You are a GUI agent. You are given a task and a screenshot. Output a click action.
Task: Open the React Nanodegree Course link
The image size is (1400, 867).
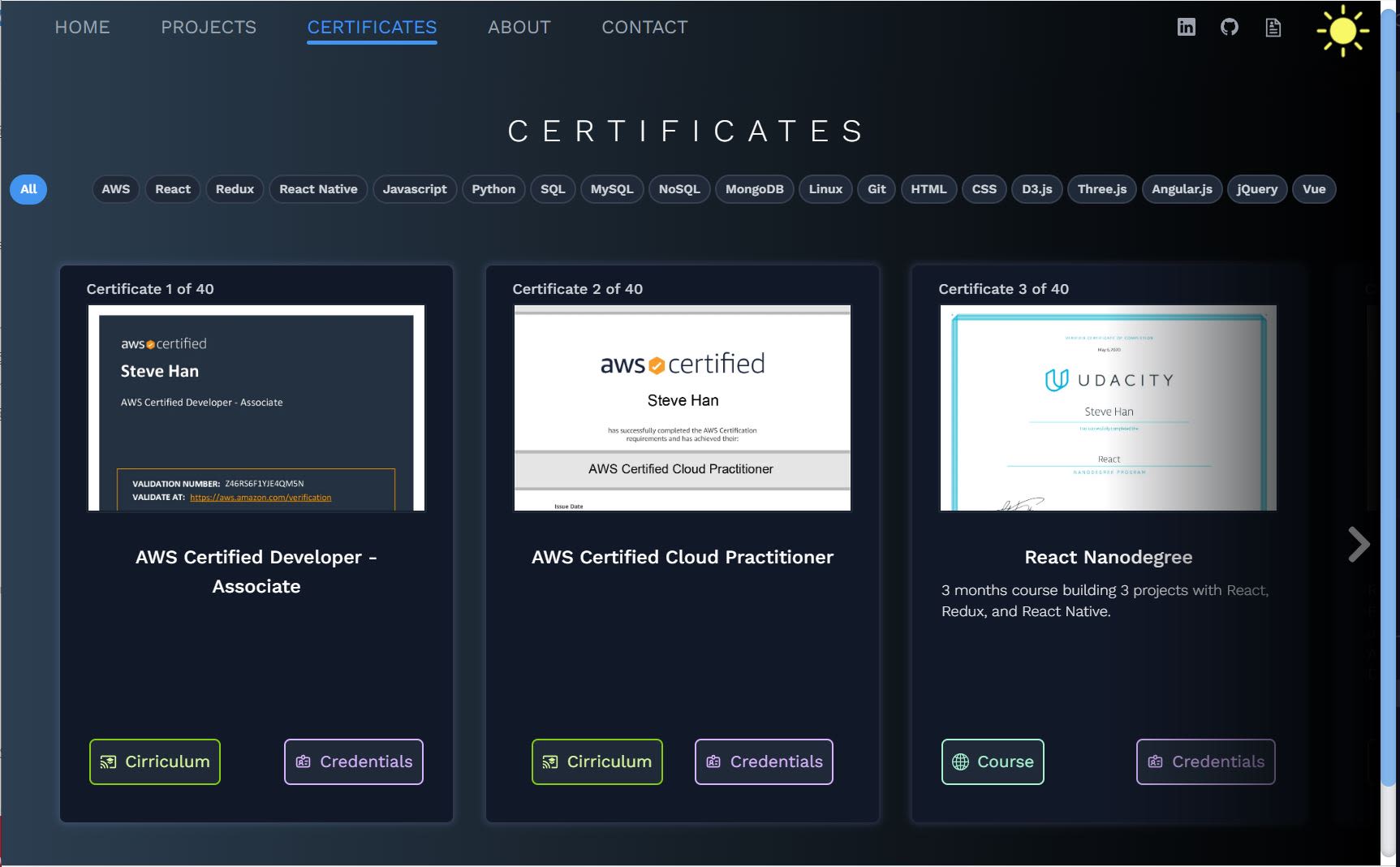993,761
